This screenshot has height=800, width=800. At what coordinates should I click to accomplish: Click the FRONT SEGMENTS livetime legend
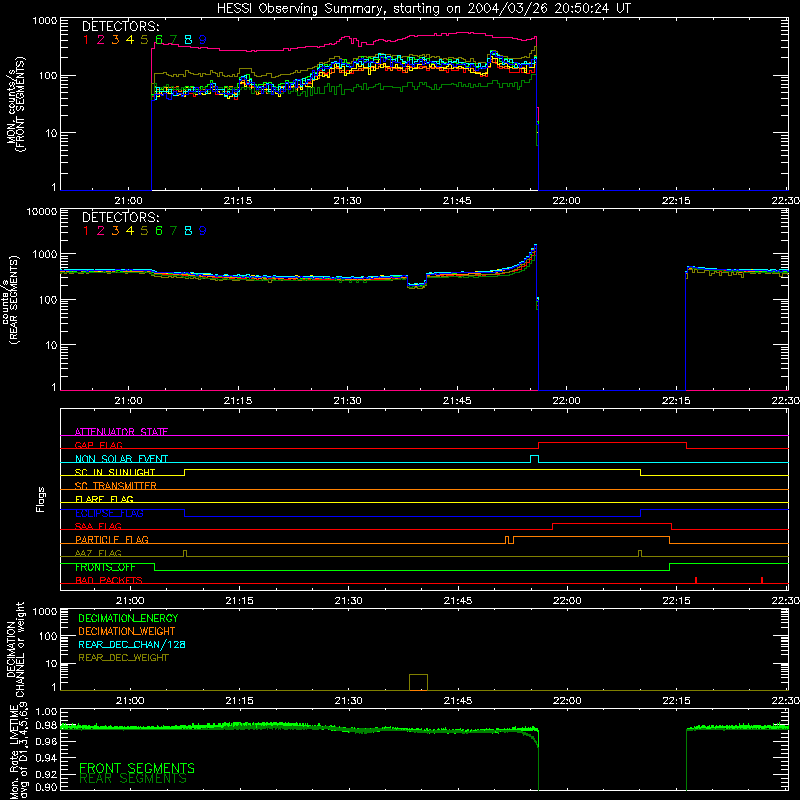137,768
